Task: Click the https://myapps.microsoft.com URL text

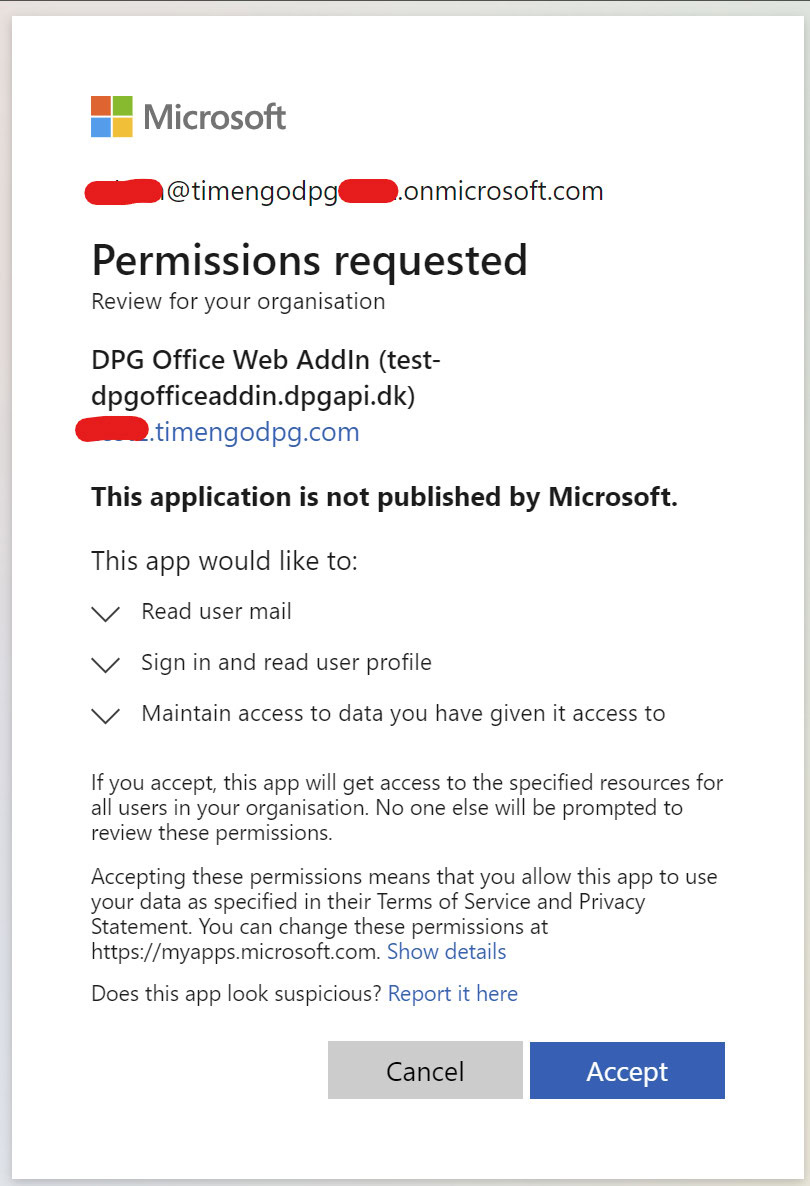Action: click(x=234, y=952)
